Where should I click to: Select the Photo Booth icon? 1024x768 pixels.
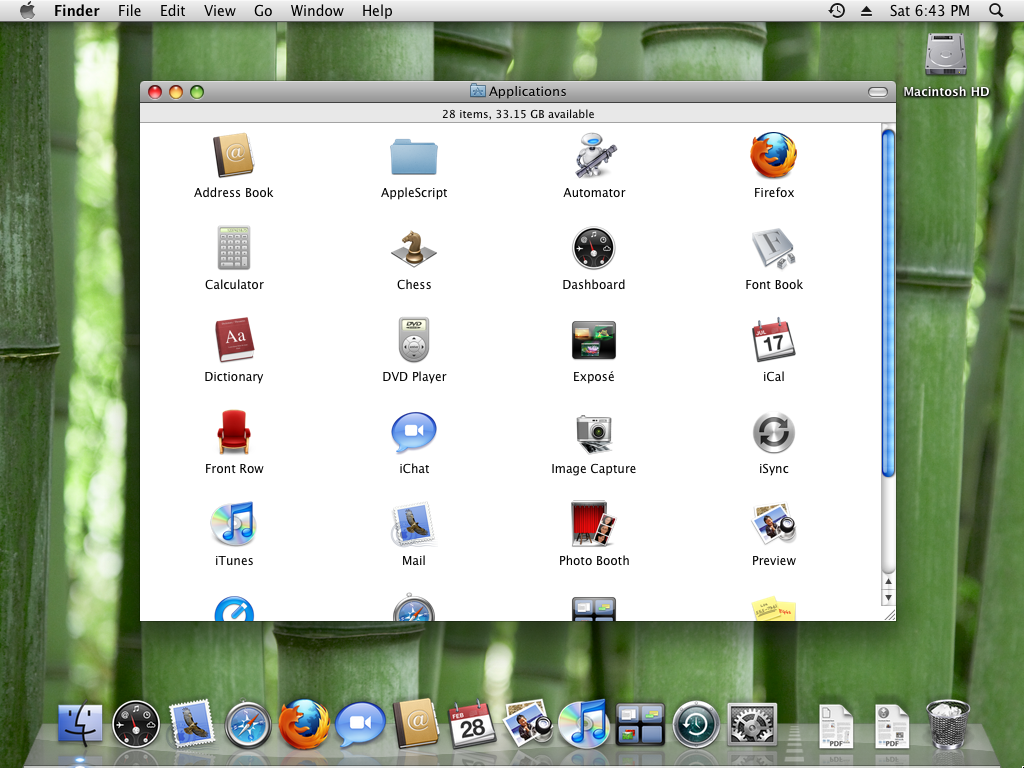[594, 524]
